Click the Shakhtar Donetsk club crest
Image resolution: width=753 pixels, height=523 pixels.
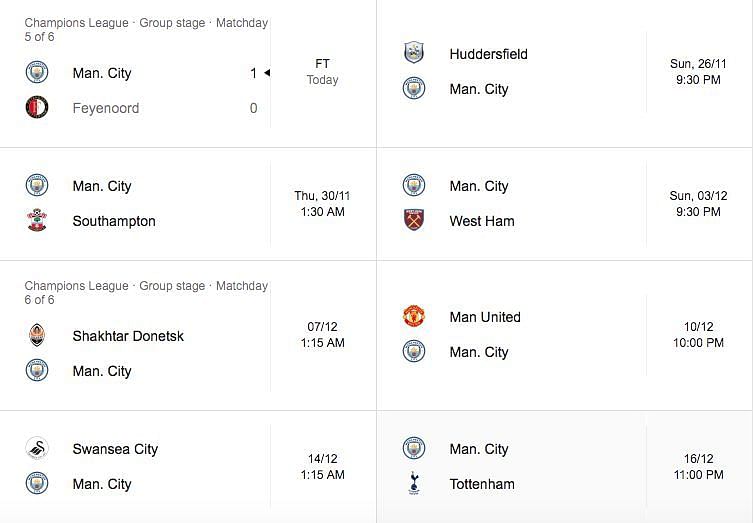37,335
